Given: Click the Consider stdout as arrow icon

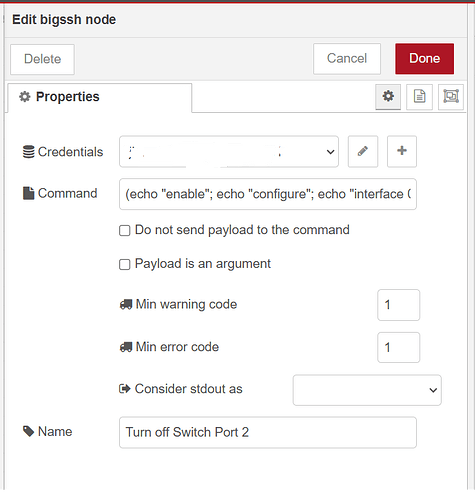Looking at the screenshot, I should pyautogui.click(x=125, y=389).
